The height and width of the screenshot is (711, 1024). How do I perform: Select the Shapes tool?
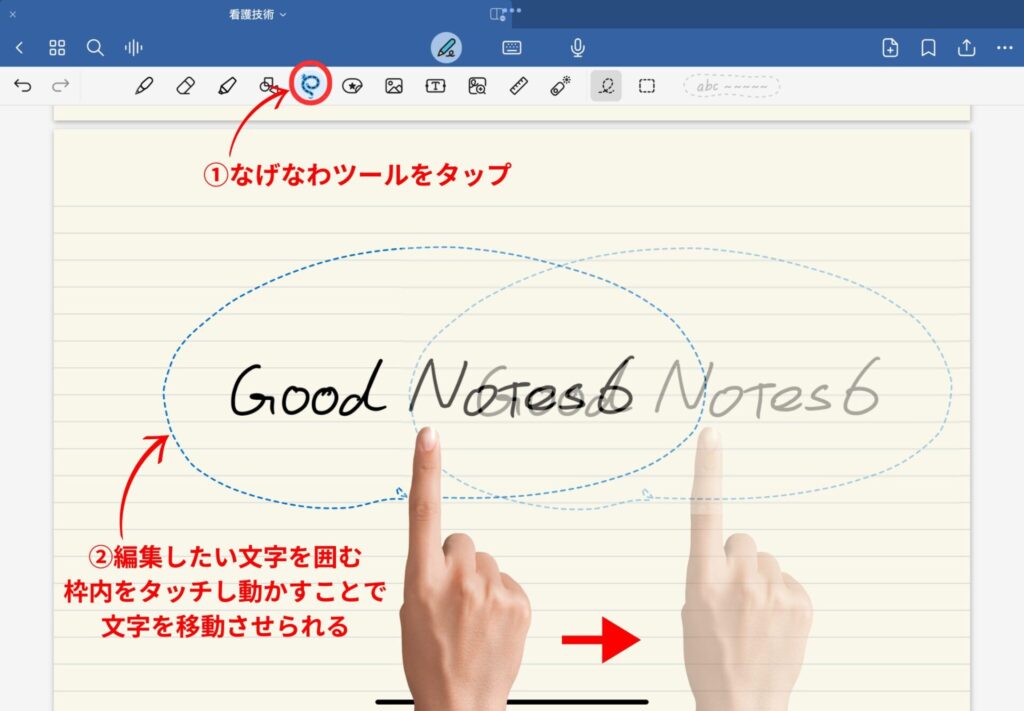(x=268, y=86)
